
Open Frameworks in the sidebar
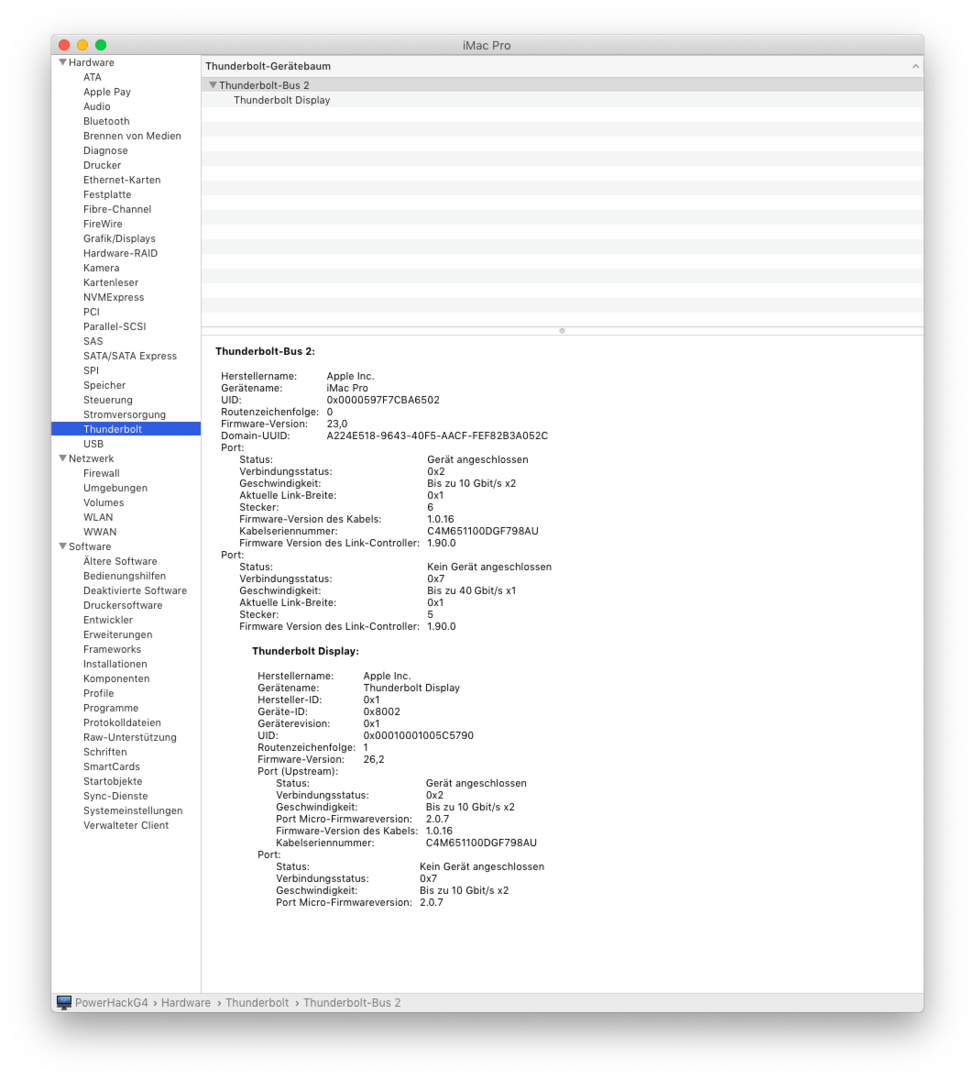tap(112, 649)
